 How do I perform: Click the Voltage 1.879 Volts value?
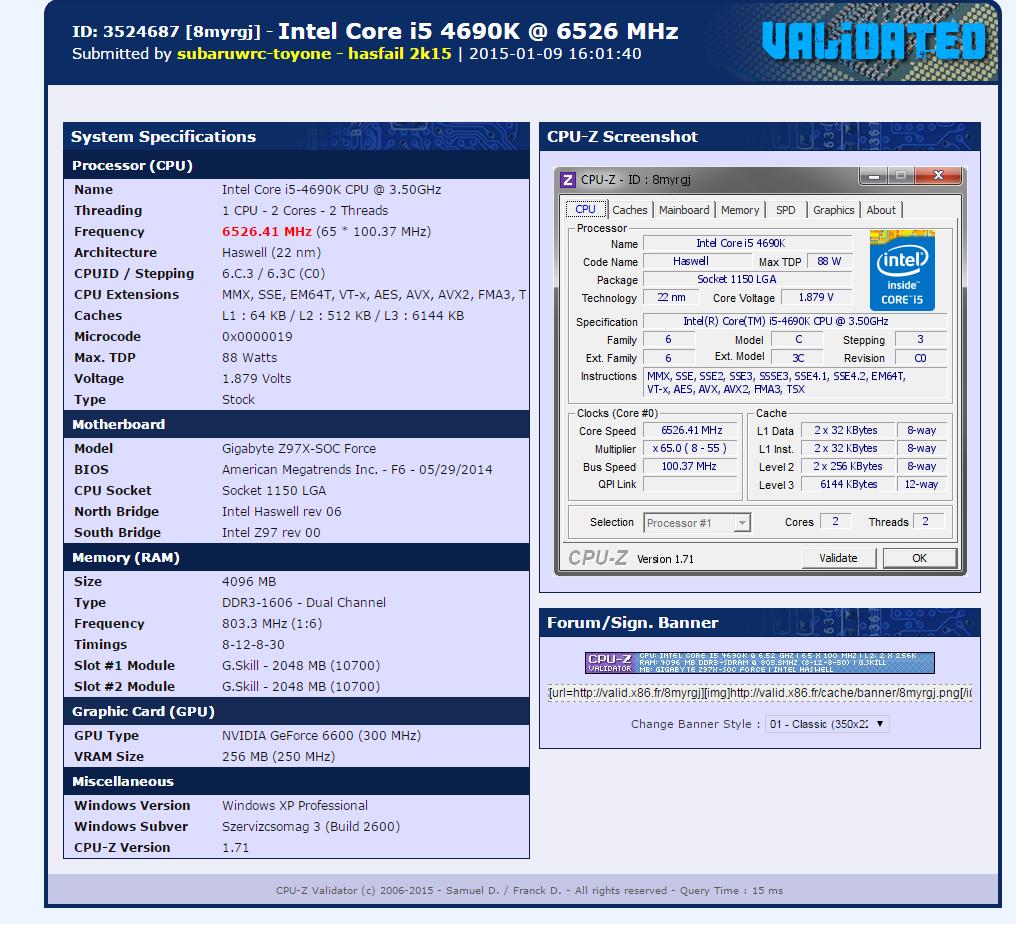(x=257, y=378)
